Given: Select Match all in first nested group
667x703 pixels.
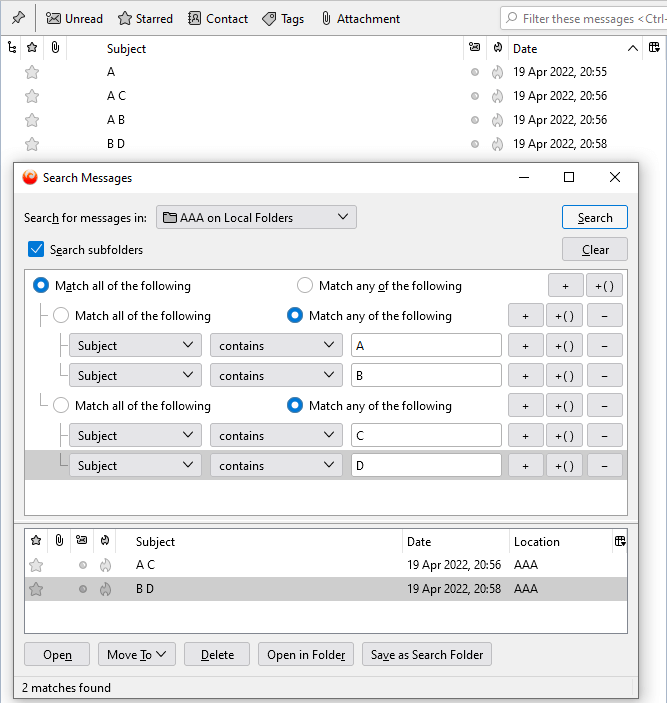Looking at the screenshot, I should (x=61, y=316).
